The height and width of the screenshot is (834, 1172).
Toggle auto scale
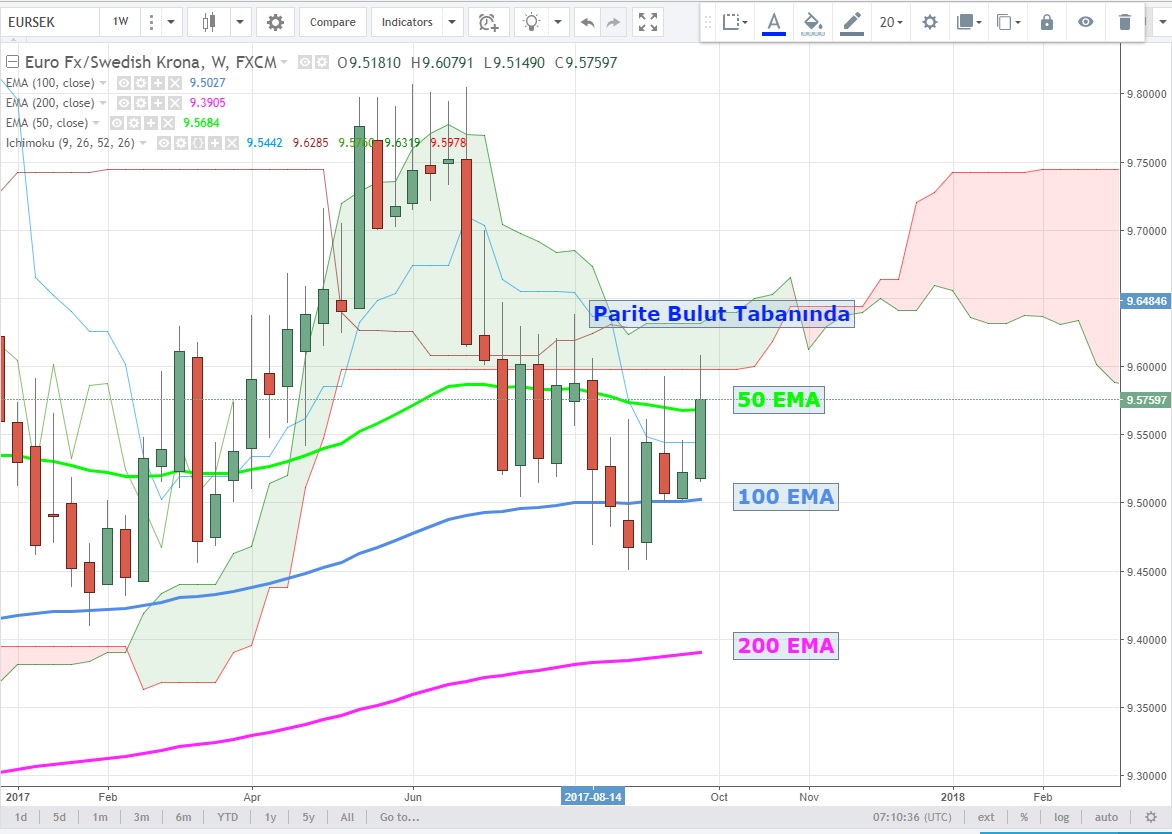pyautogui.click(x=1106, y=817)
